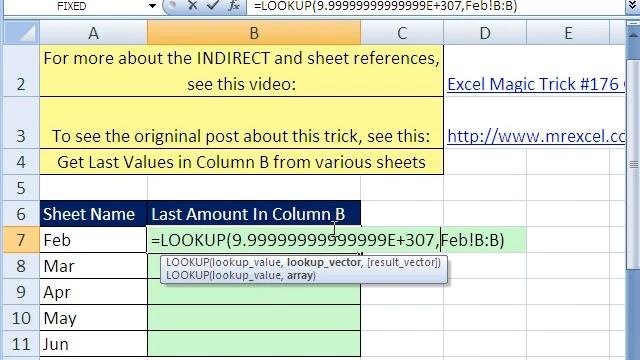Image resolution: width=640 pixels, height=360 pixels.
Task: Select row 7 header
Action: tap(22, 240)
